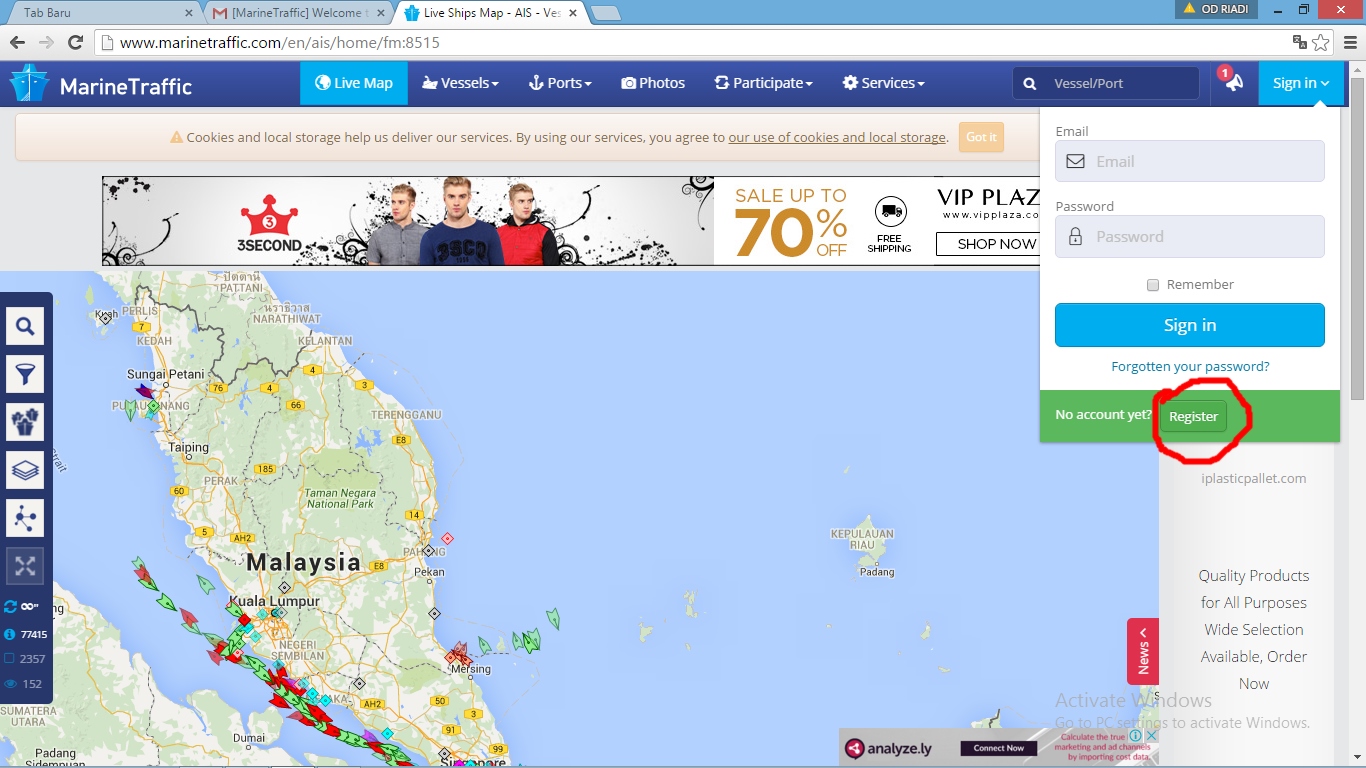Click the fullscreen expand arrows button

(x=25, y=566)
